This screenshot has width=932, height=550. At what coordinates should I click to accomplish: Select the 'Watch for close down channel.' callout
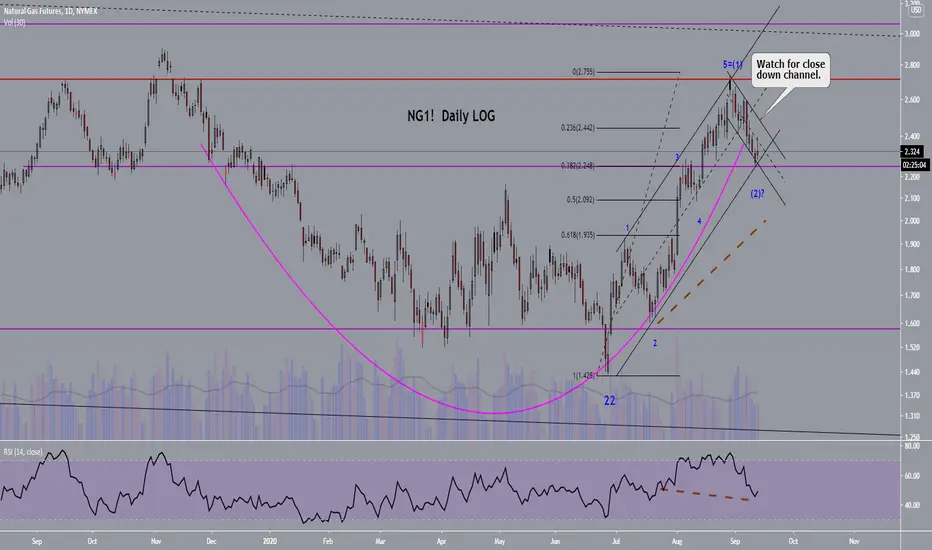tap(790, 70)
